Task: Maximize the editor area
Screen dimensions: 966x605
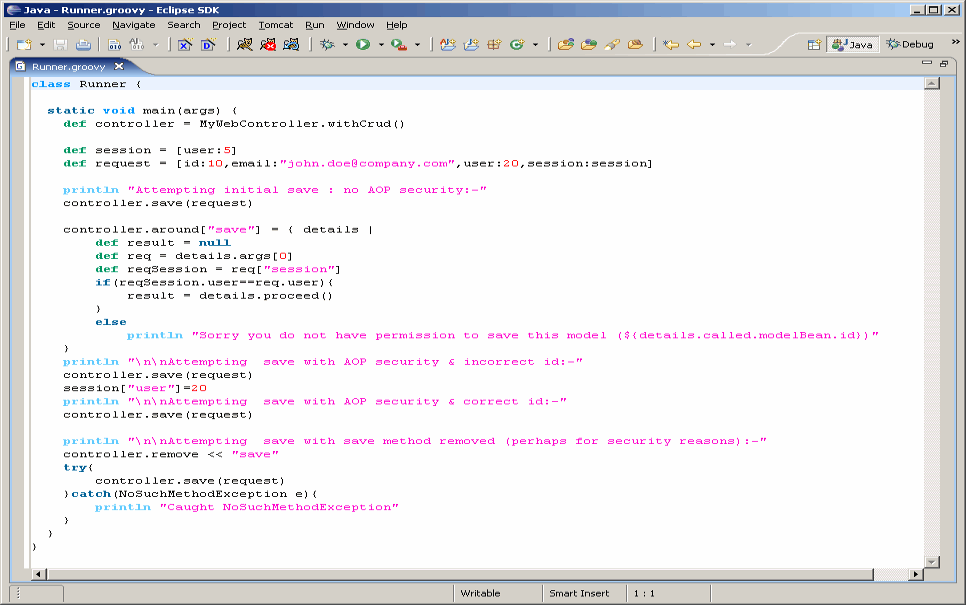Action: click(x=944, y=64)
